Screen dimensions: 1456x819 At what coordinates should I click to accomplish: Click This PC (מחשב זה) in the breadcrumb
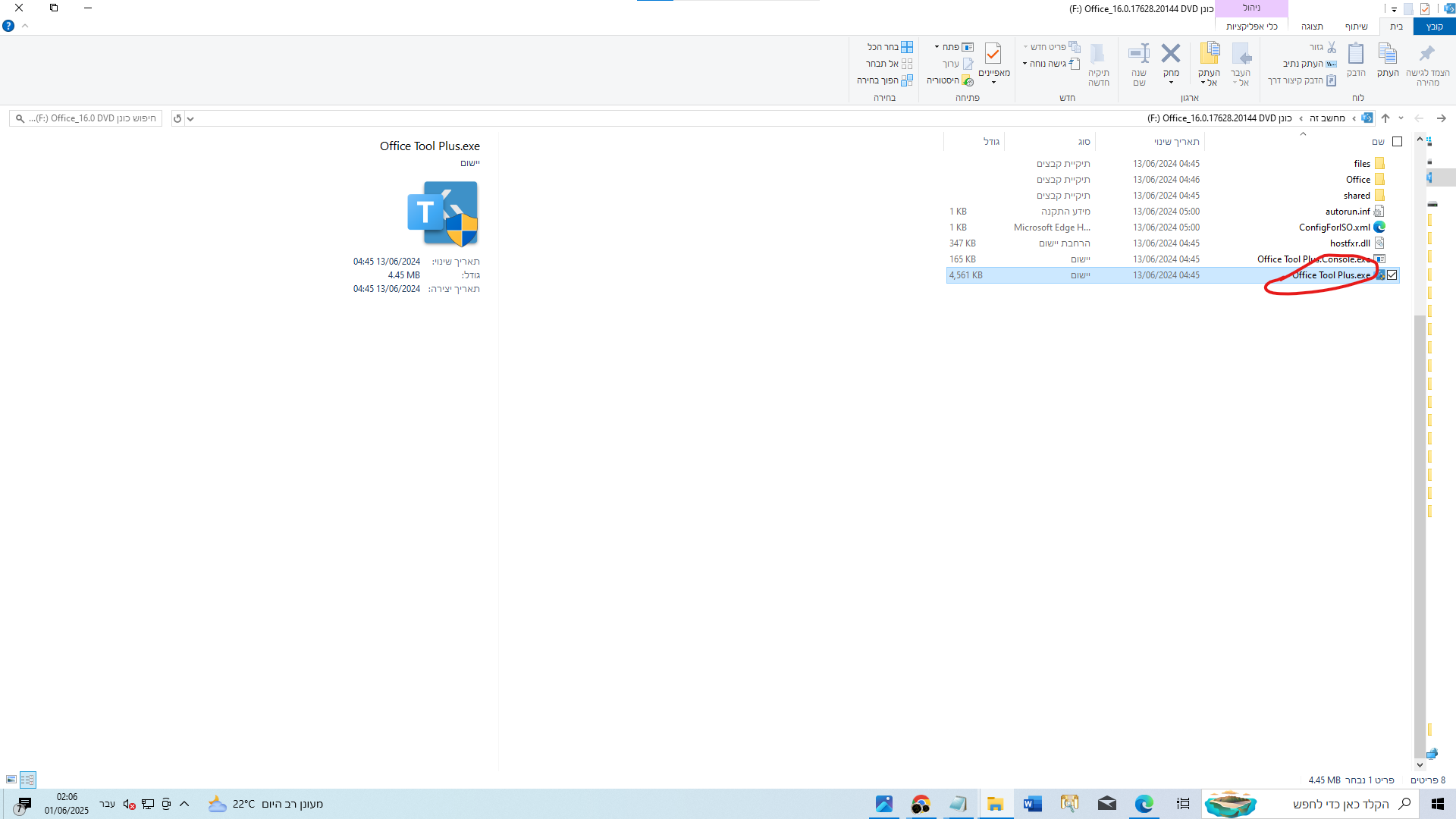1327,118
